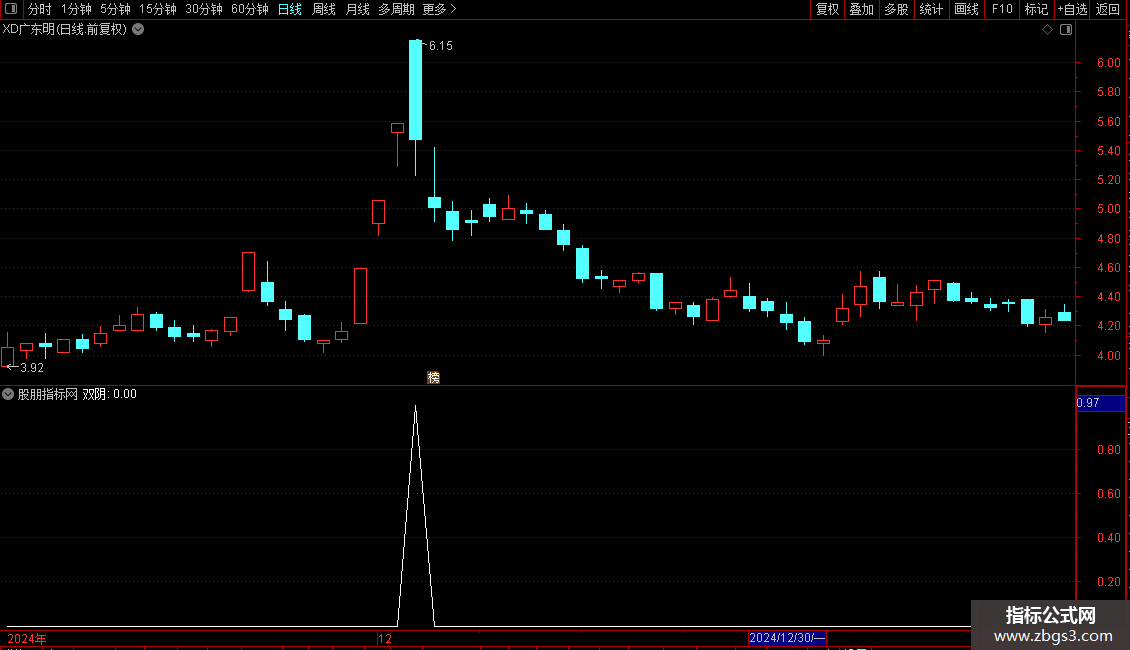
Task: Click the 双阴 indicator spike peak
Action: (416, 408)
